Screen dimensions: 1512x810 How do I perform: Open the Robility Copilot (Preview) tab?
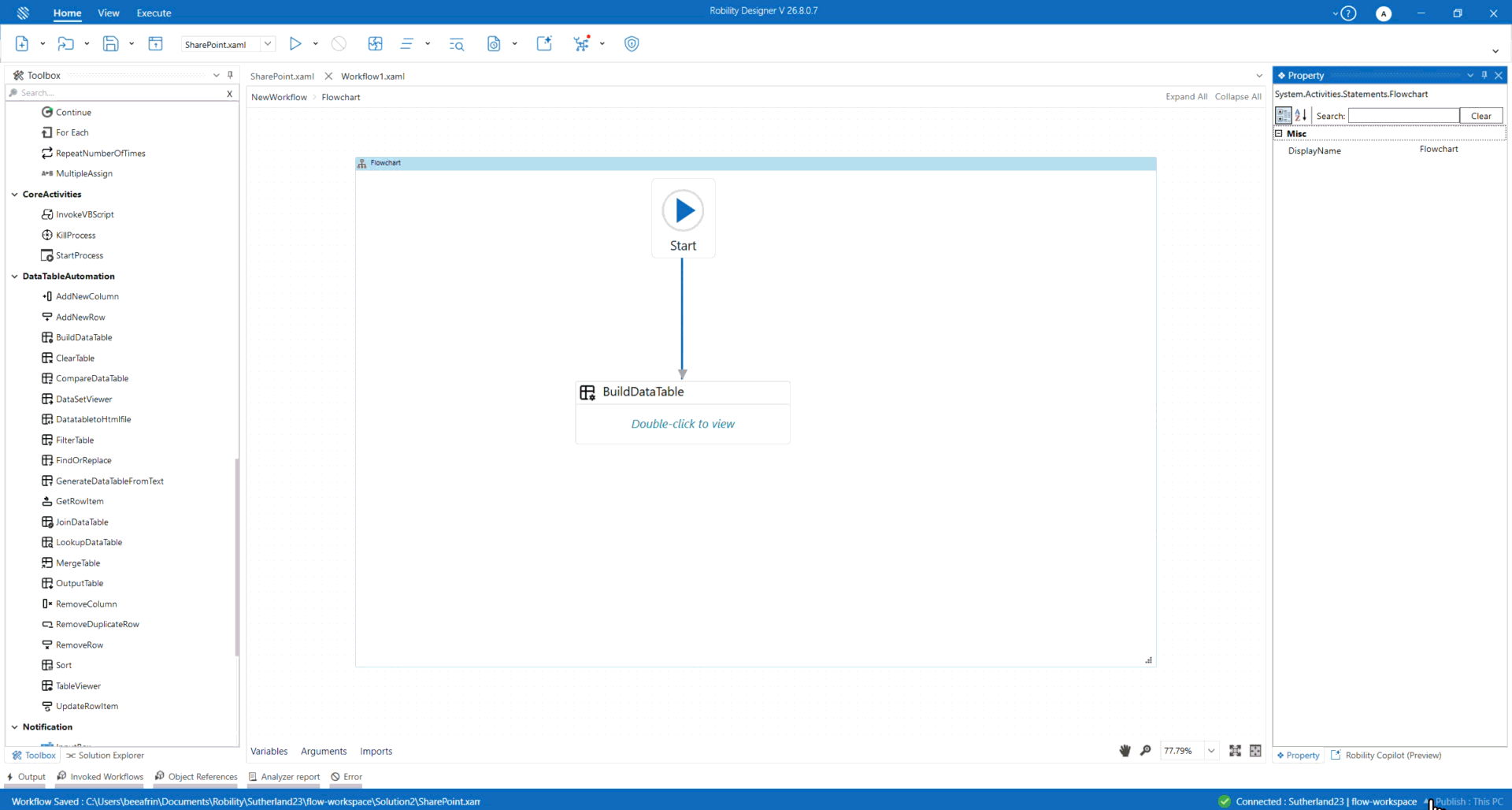coord(1386,755)
